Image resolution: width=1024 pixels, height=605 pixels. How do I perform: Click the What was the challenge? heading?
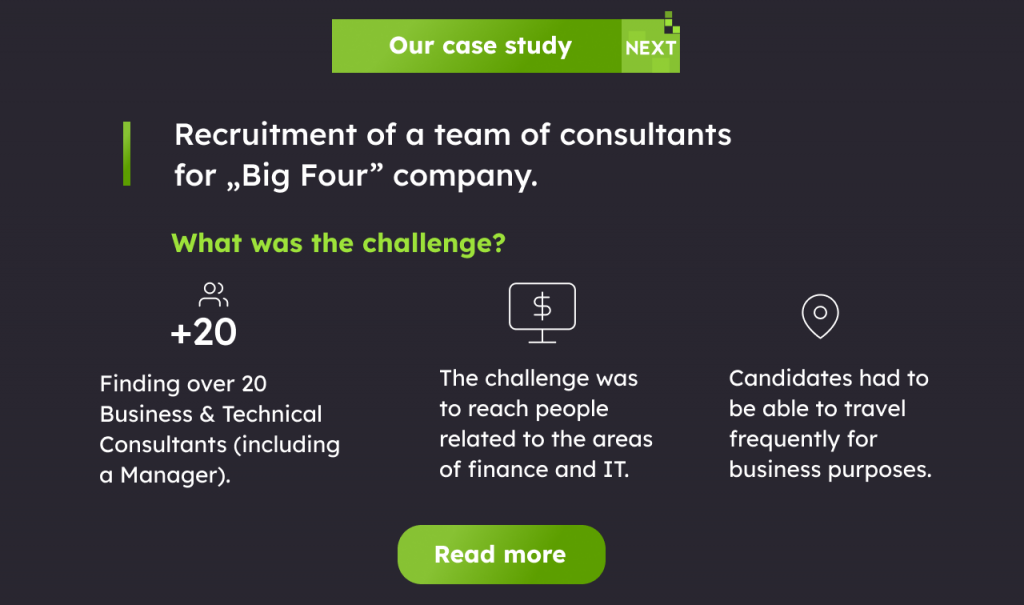pyautogui.click(x=338, y=243)
